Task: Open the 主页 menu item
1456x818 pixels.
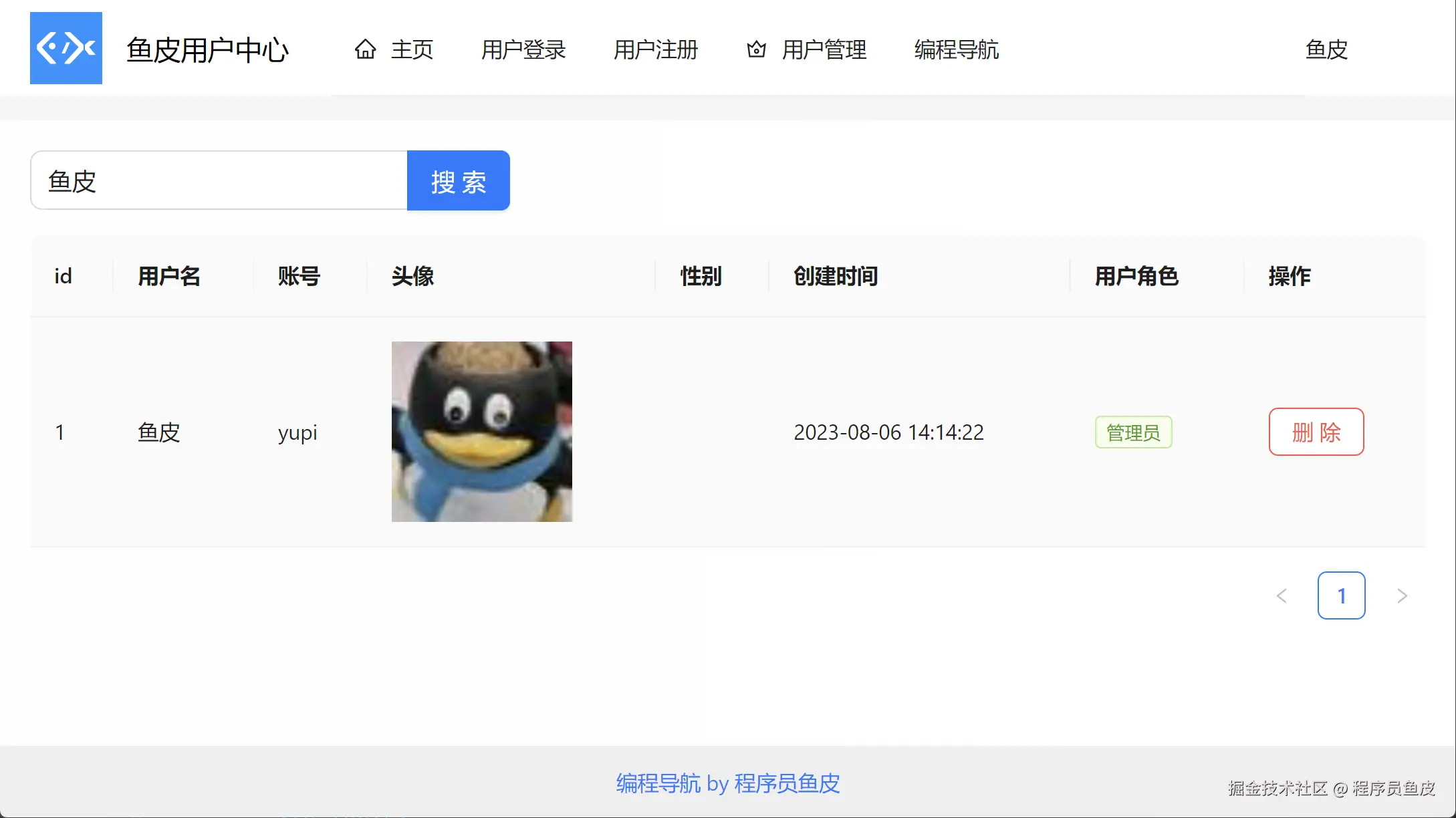Action: pyautogui.click(x=412, y=49)
